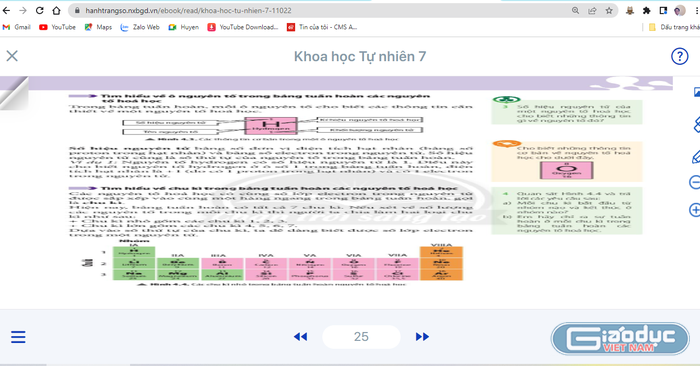Viewport: 700px width, 366px height.
Task: Reload the page in Chrome
Action: (x=39, y=10)
